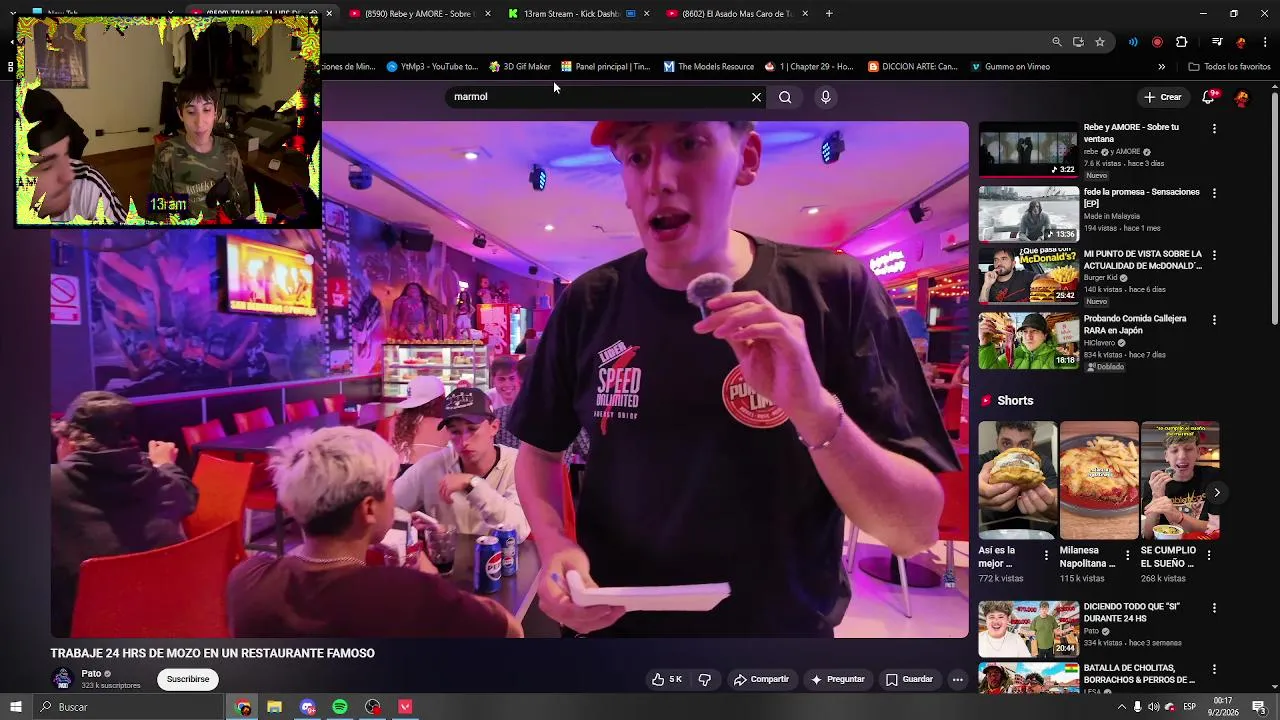Click the YouTube search magnifier button
This screenshot has width=1280, height=720.
point(785,97)
